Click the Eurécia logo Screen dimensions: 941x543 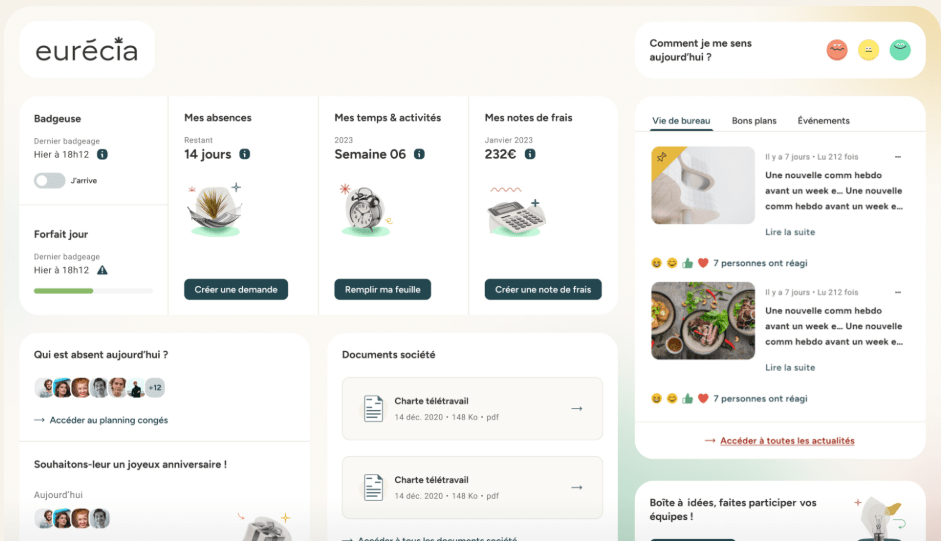click(87, 50)
